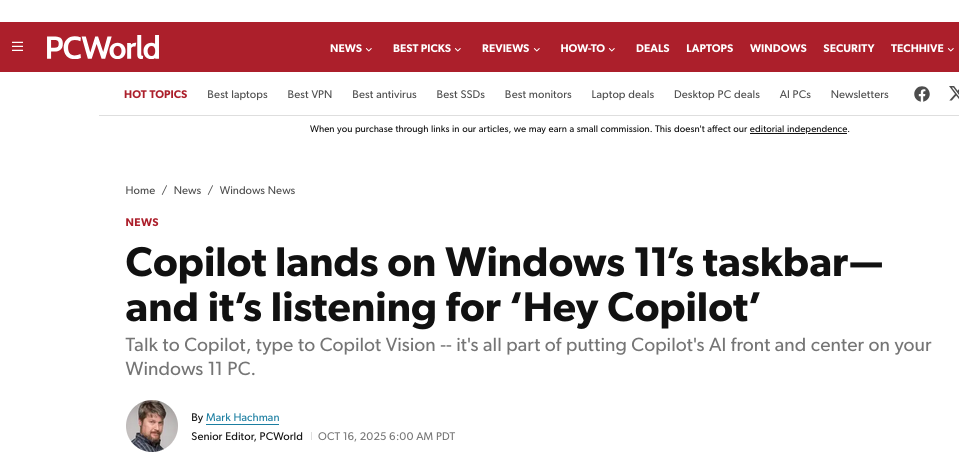Open the Deals menu item
959x464 pixels.
[652, 48]
